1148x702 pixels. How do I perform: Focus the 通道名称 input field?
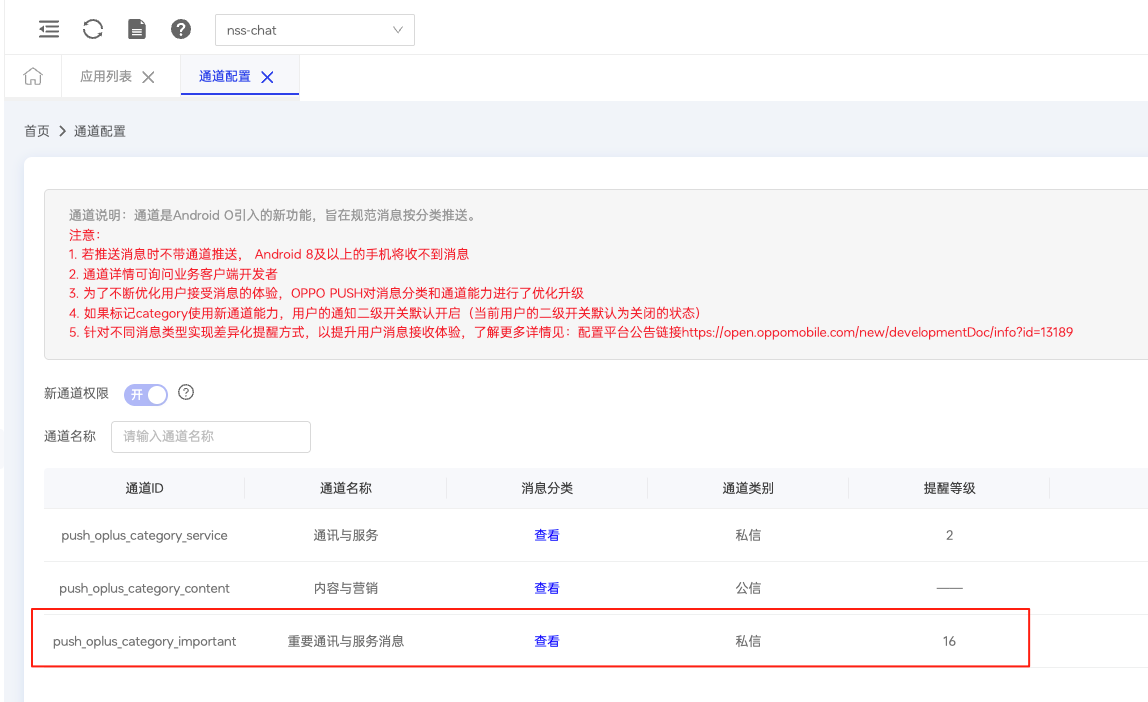click(x=211, y=436)
